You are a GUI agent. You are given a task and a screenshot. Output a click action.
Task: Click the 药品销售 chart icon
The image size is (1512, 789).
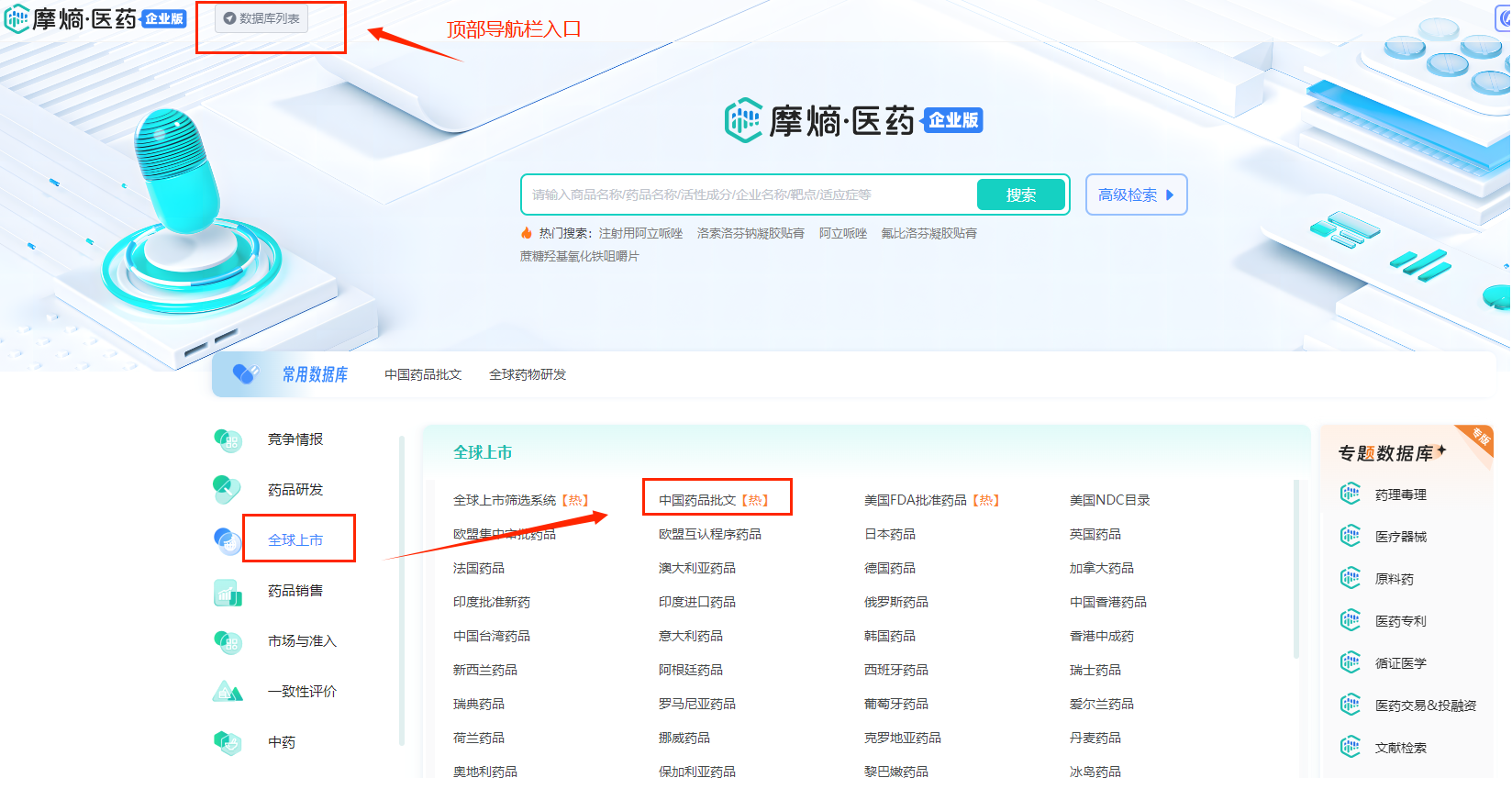click(228, 592)
